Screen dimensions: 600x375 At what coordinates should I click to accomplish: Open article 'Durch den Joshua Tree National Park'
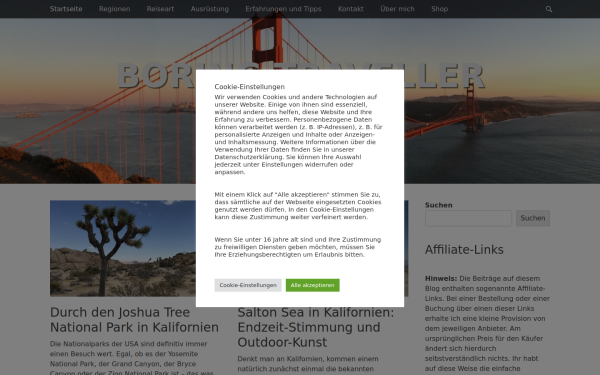tap(134, 320)
